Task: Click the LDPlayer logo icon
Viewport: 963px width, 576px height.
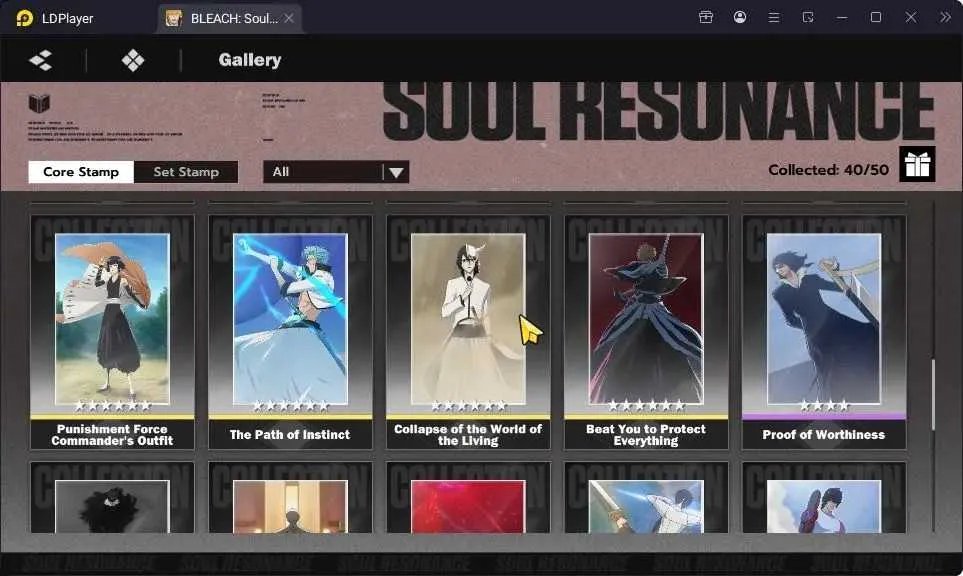Action: pyautogui.click(x=25, y=18)
